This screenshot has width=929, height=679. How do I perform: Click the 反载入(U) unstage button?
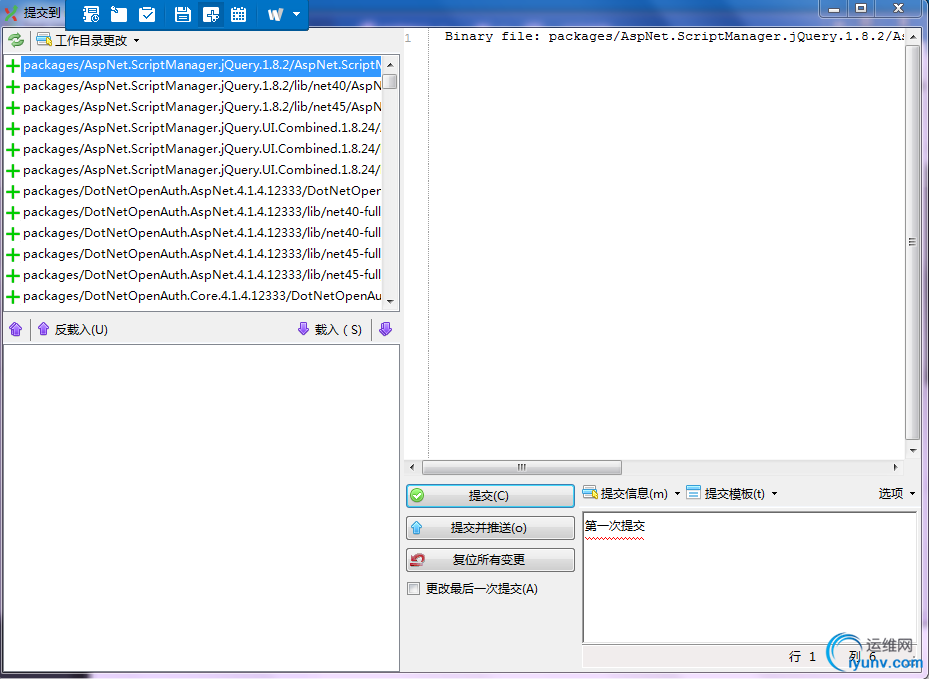pos(72,329)
